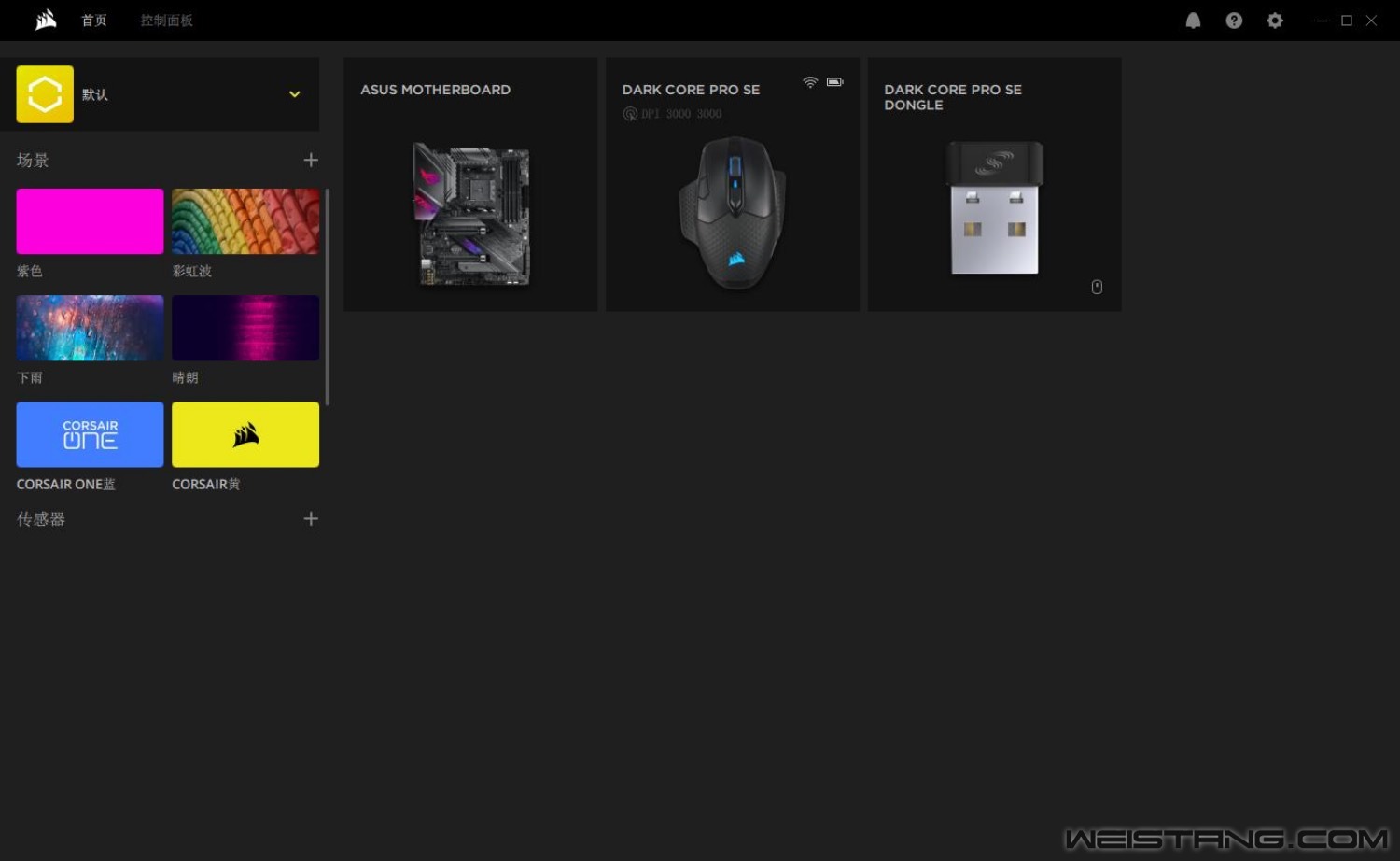This screenshot has height=861, width=1400.
Task: Click the battery status icon on mouse card
Action: pyautogui.click(x=835, y=82)
